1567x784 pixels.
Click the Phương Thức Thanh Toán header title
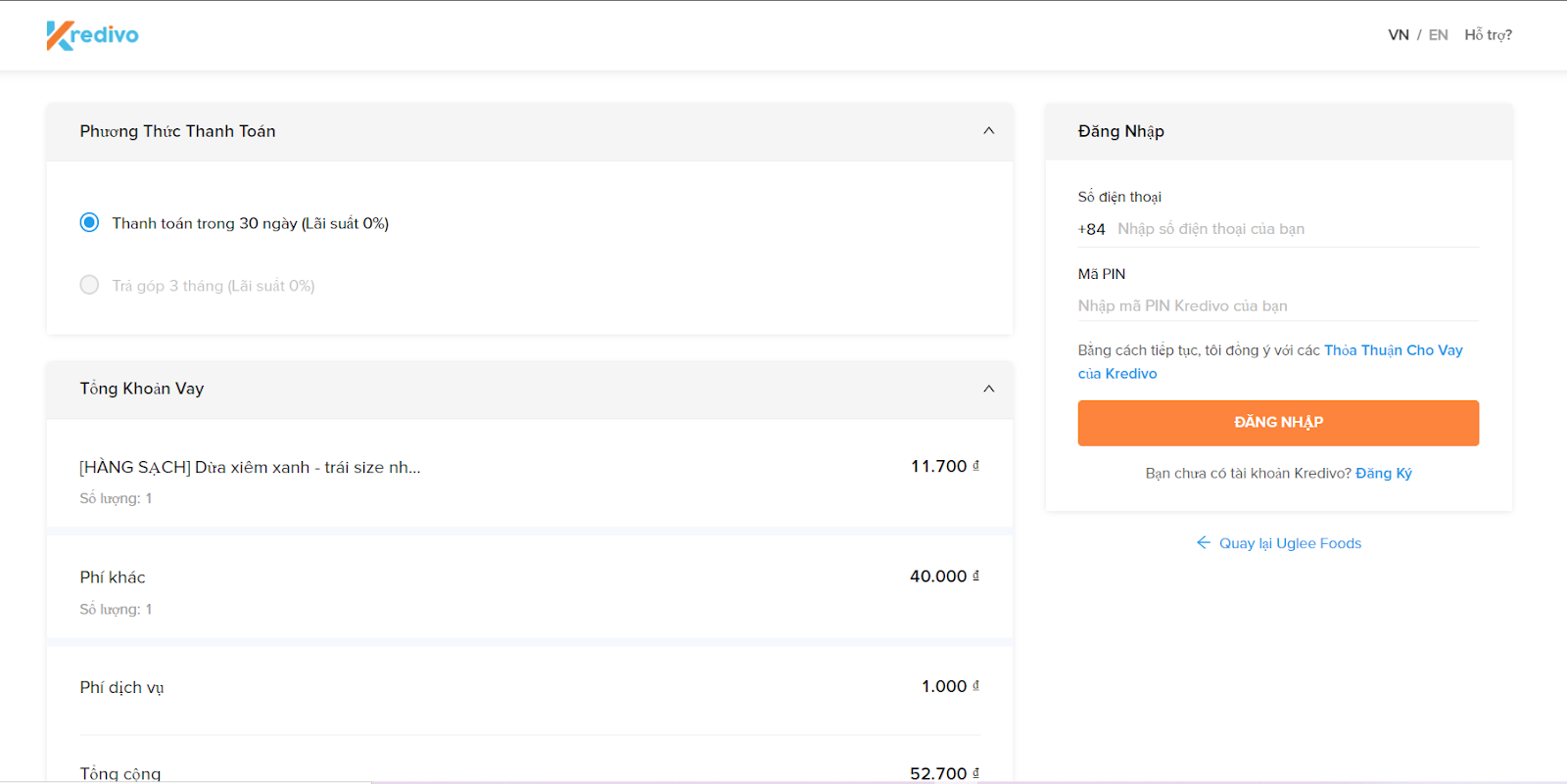tap(177, 131)
